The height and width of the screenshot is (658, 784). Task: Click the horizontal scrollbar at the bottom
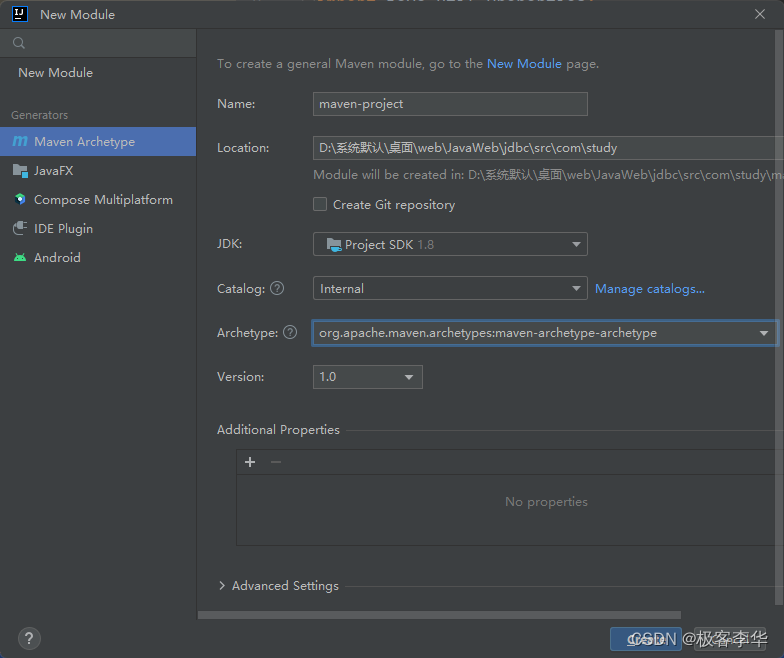[x=439, y=615]
